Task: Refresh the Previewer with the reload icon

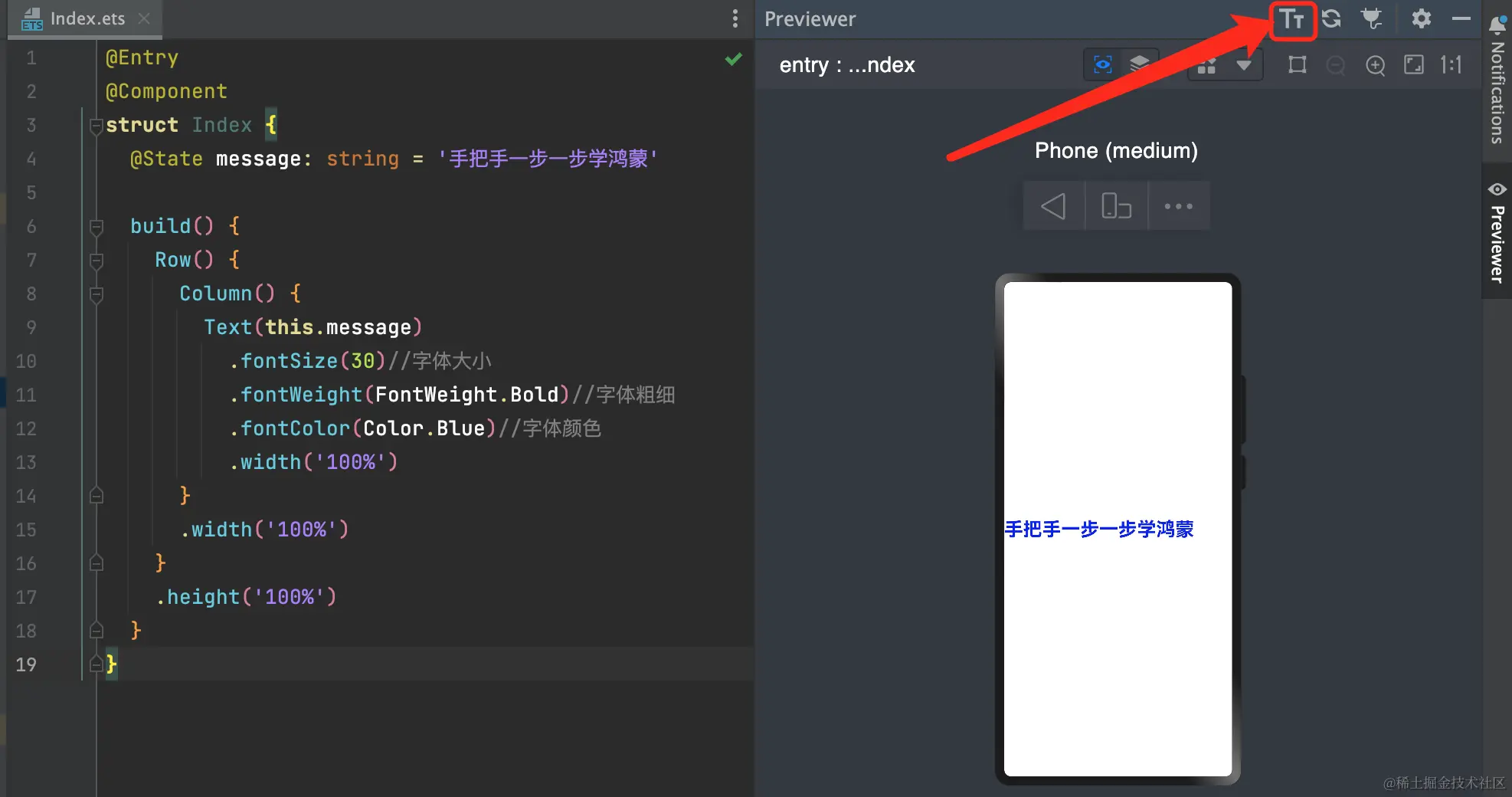Action: point(1331,19)
